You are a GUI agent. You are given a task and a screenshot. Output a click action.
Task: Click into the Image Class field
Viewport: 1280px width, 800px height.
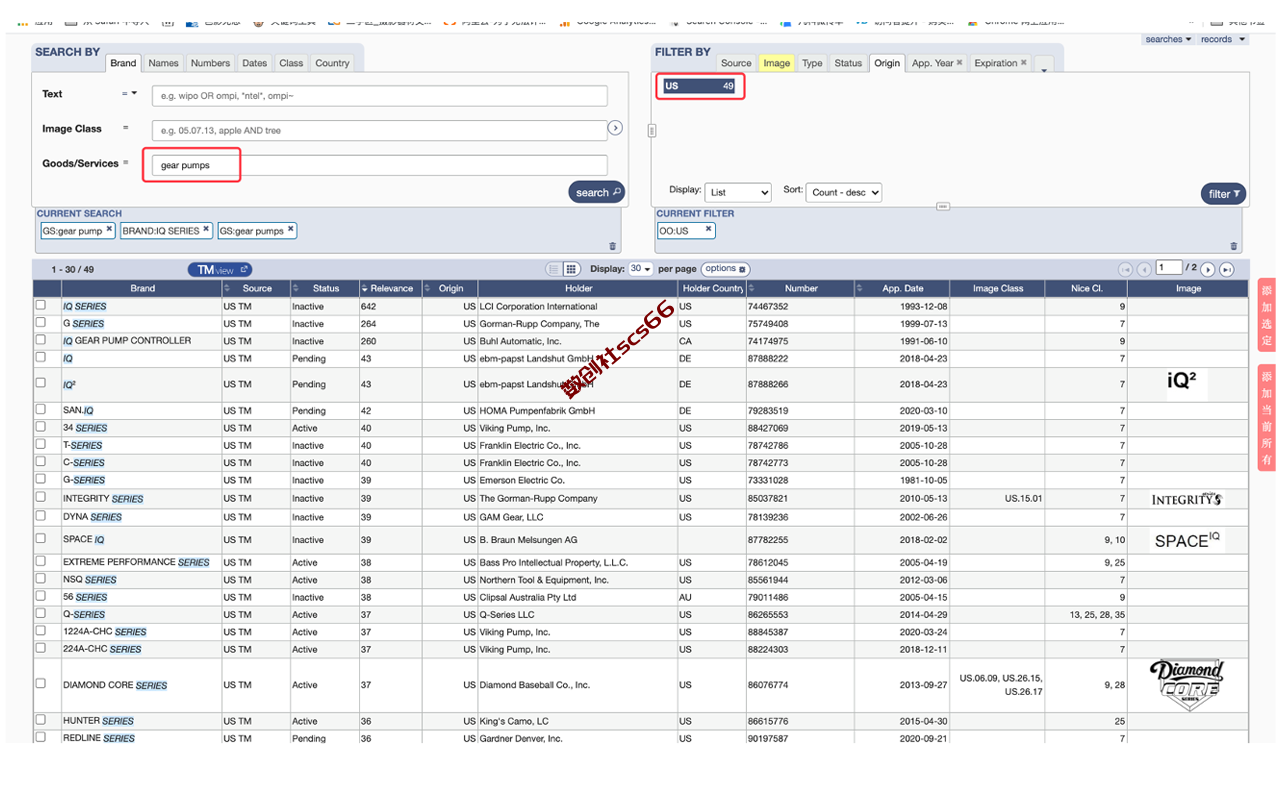[x=380, y=130]
